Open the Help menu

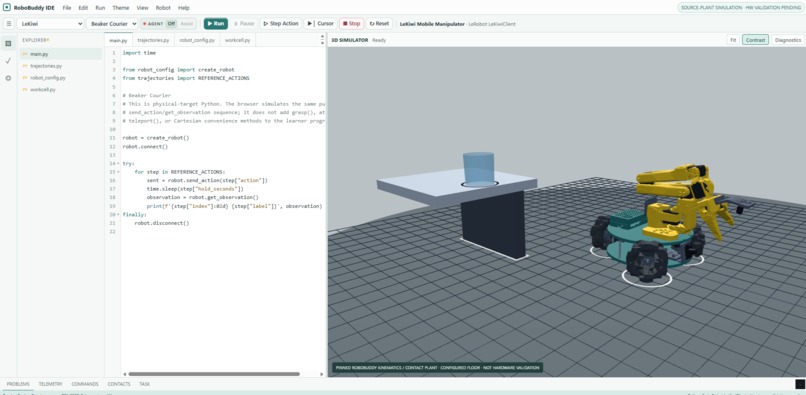coord(184,8)
